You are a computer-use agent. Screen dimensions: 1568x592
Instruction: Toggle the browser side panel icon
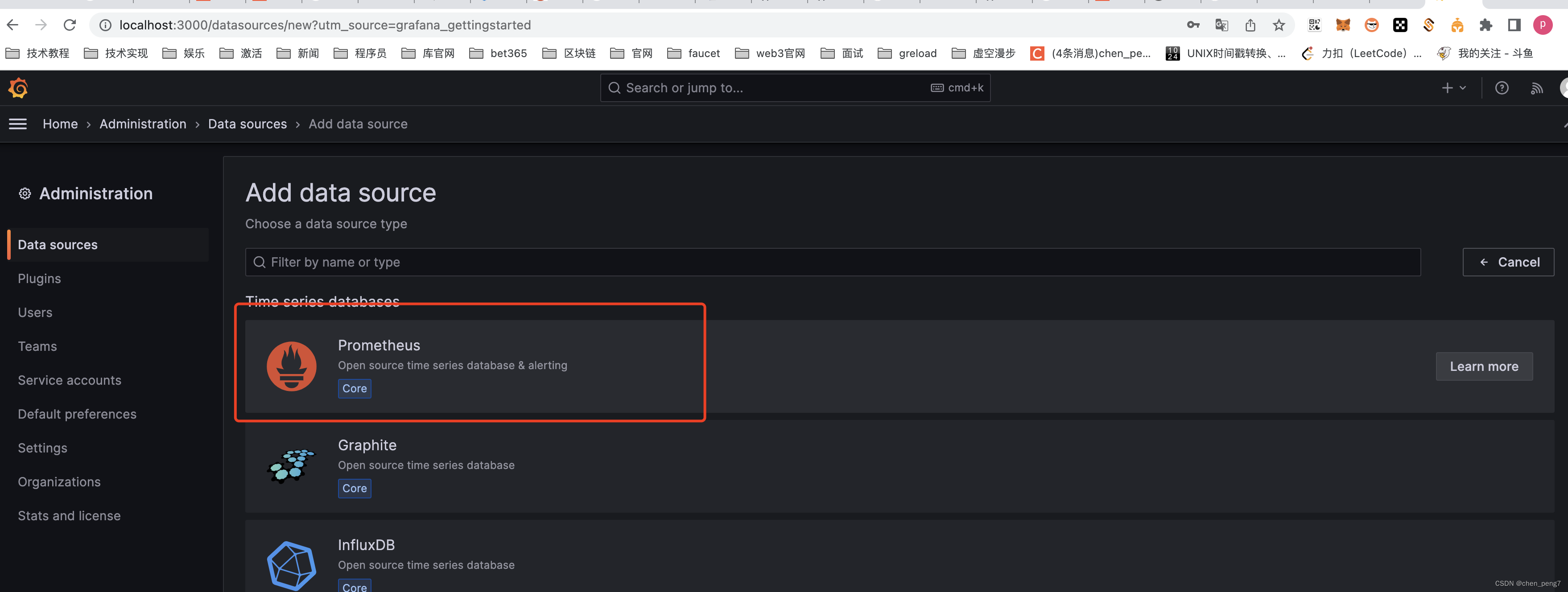click(1514, 25)
